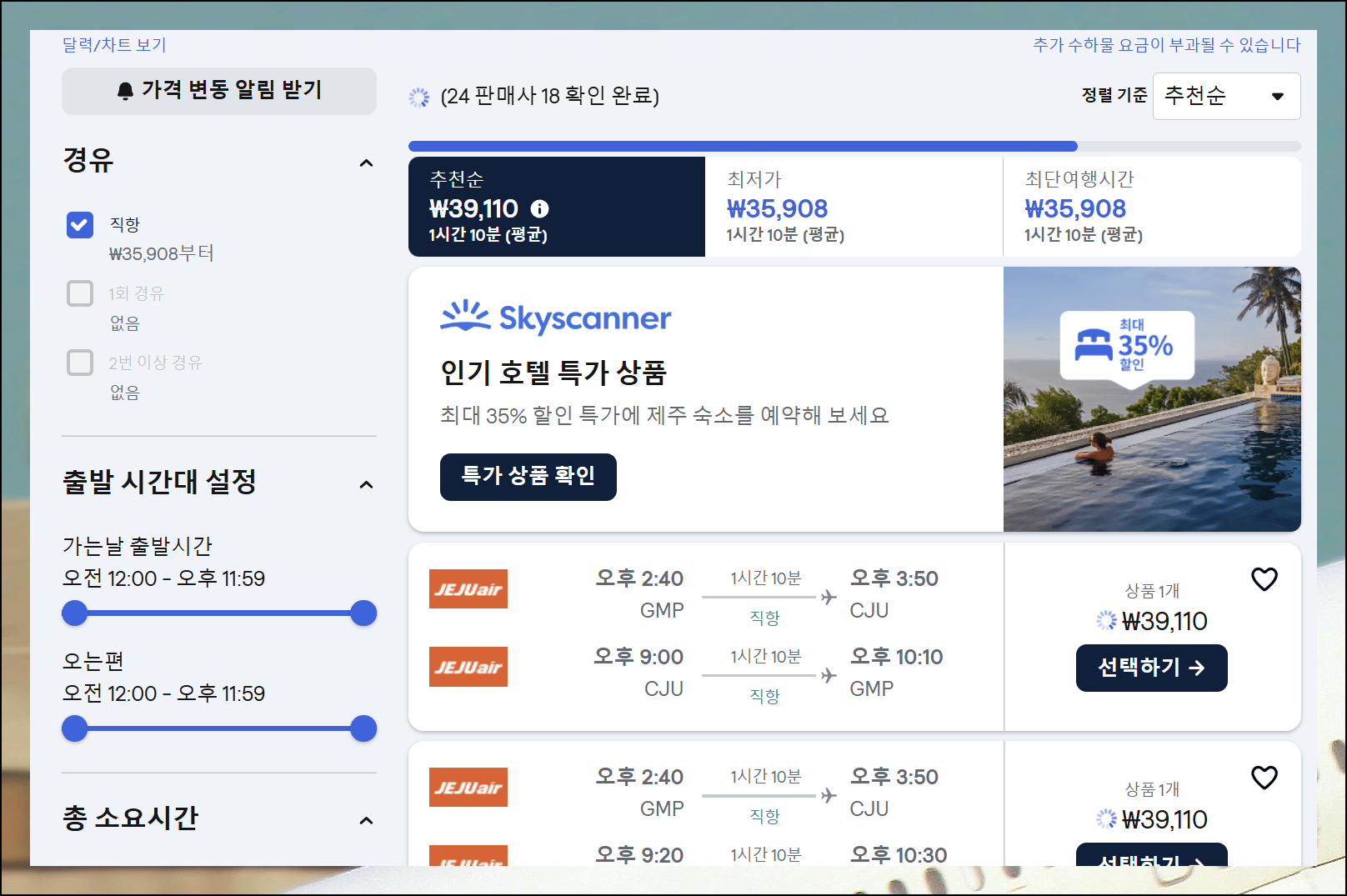The width and height of the screenshot is (1347, 896).
Task: Click the 인기 호텔 특가 상품 heading
Action: coord(553,373)
